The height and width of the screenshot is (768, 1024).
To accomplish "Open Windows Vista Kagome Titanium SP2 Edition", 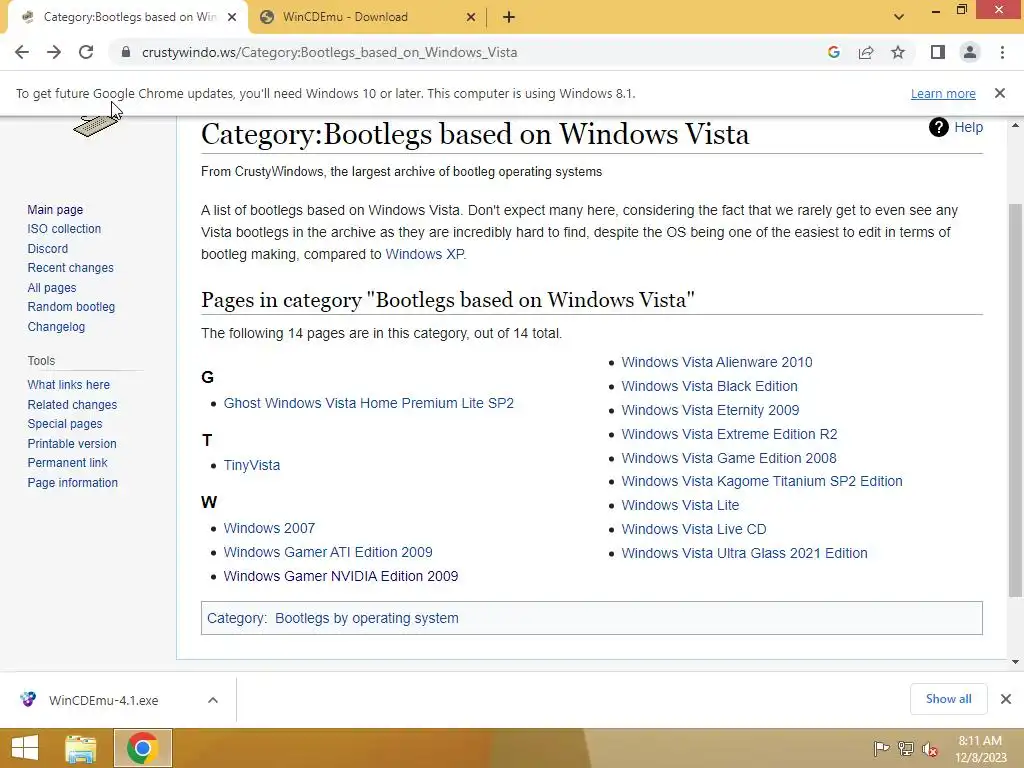I will (x=761, y=481).
